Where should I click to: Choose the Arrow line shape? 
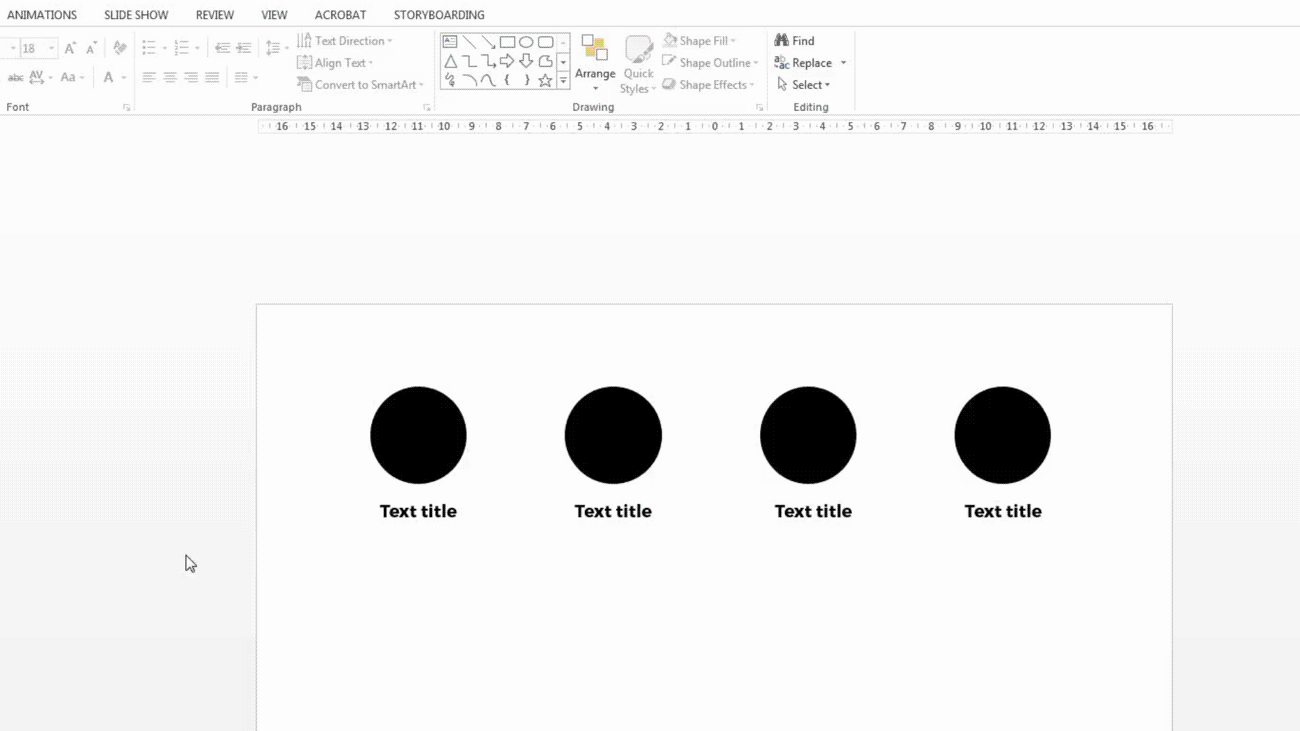pyautogui.click(x=488, y=42)
